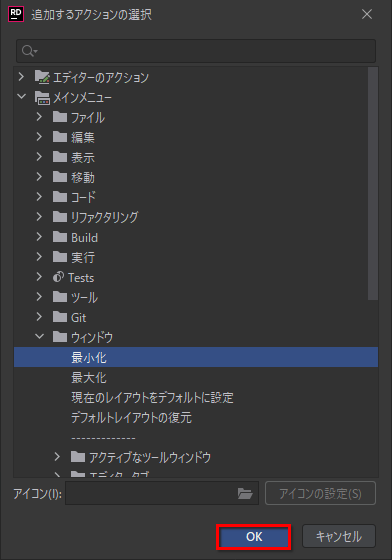
Task: Click the Tests unit test icon
Action: pyautogui.click(x=59, y=277)
